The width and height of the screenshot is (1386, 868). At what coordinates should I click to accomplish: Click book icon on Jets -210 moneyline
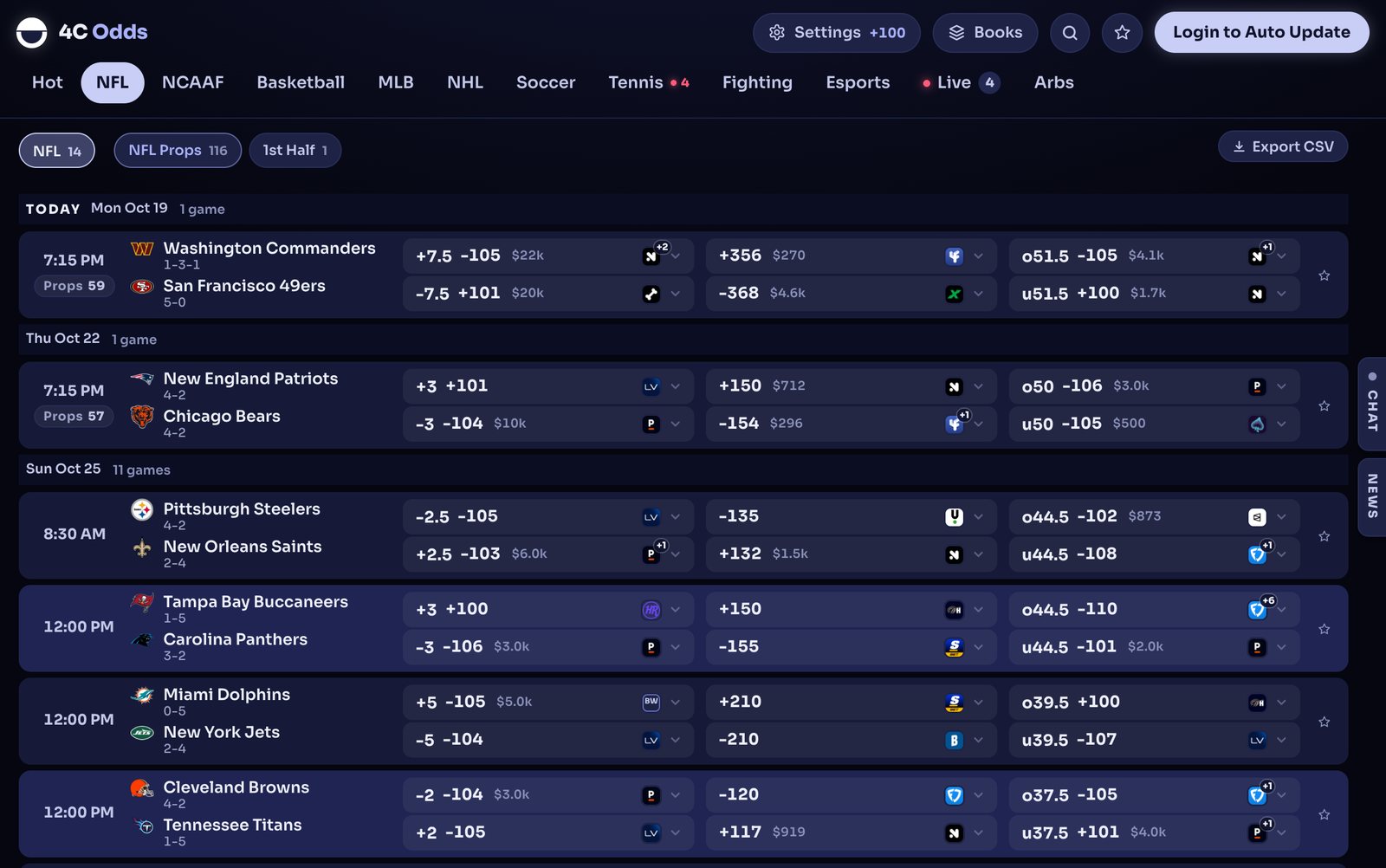954,740
